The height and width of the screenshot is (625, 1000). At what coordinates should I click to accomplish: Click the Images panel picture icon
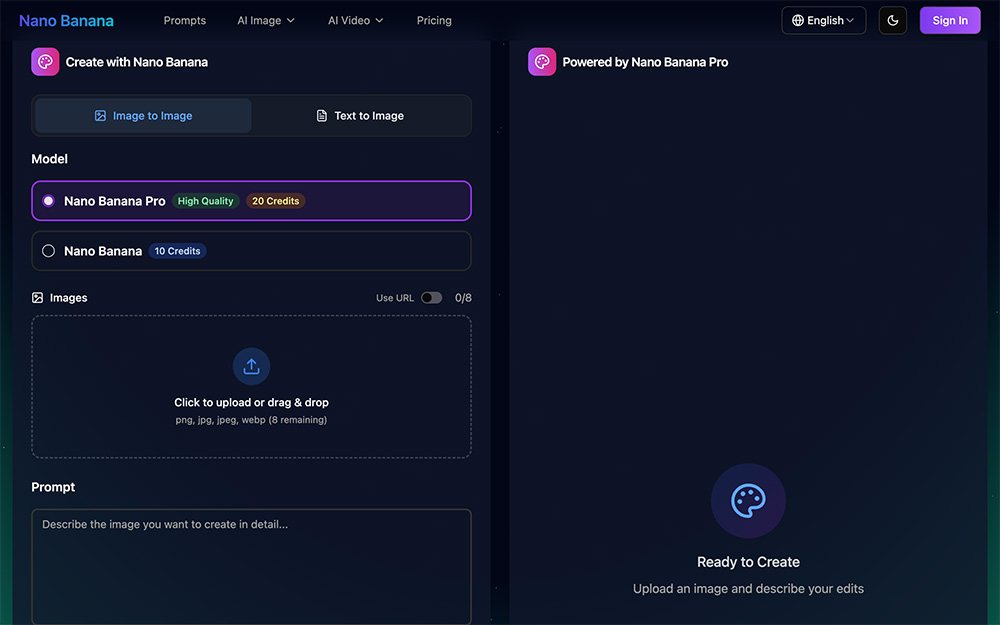point(36,297)
